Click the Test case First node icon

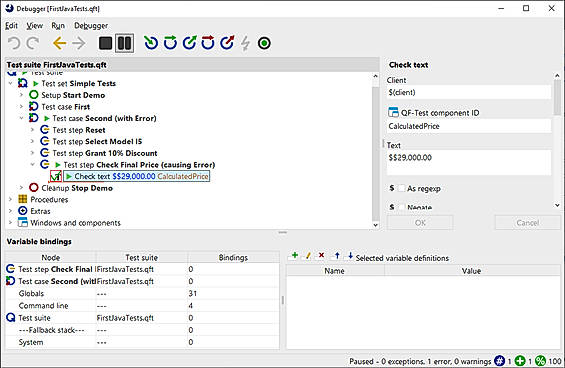pos(34,106)
